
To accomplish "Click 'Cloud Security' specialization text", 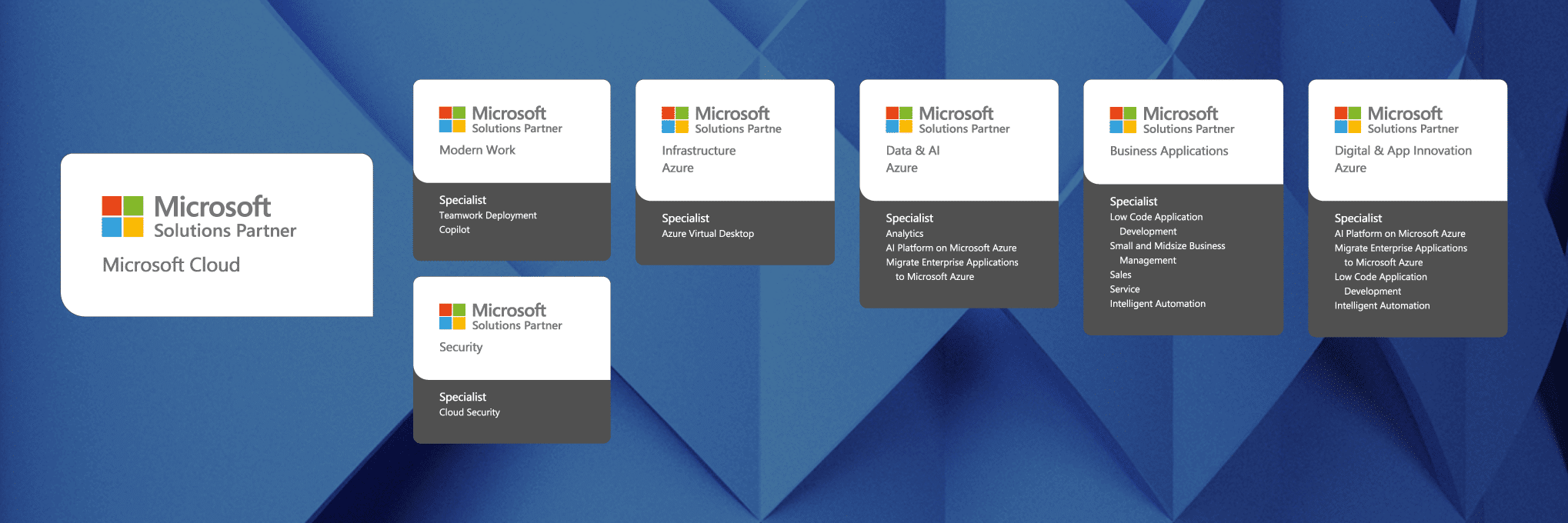I will tap(469, 412).
